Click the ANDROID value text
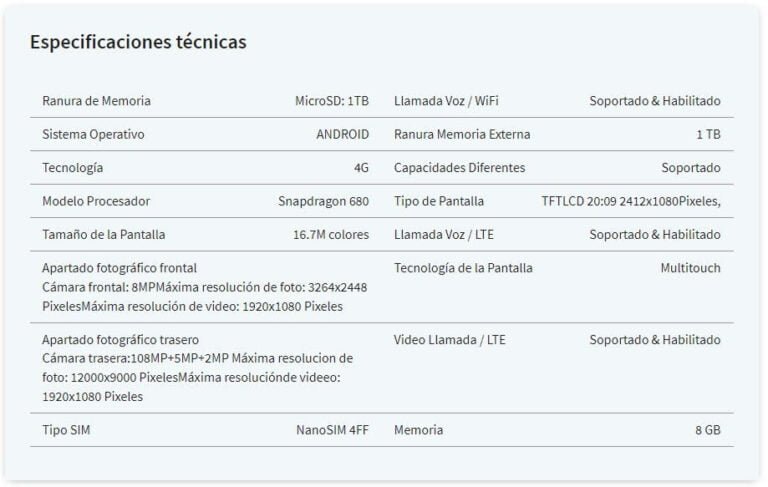768x487 pixels. pos(342,134)
